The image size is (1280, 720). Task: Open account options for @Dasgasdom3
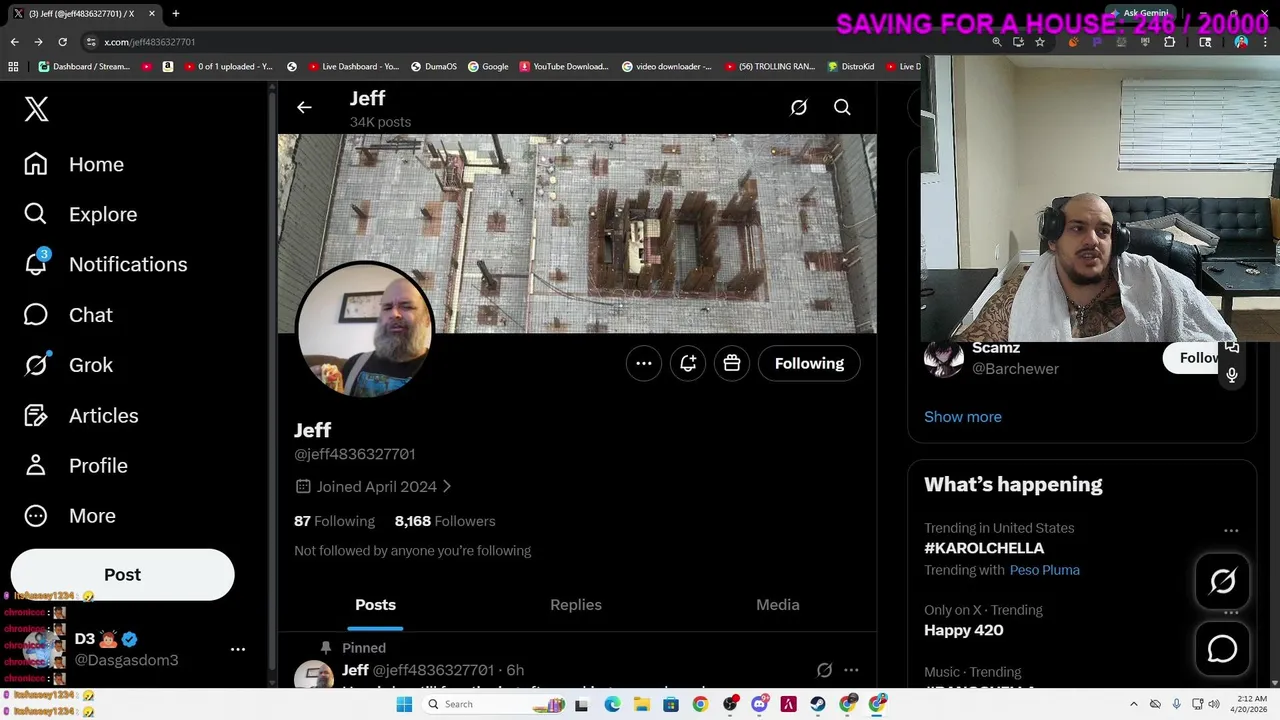click(238, 649)
